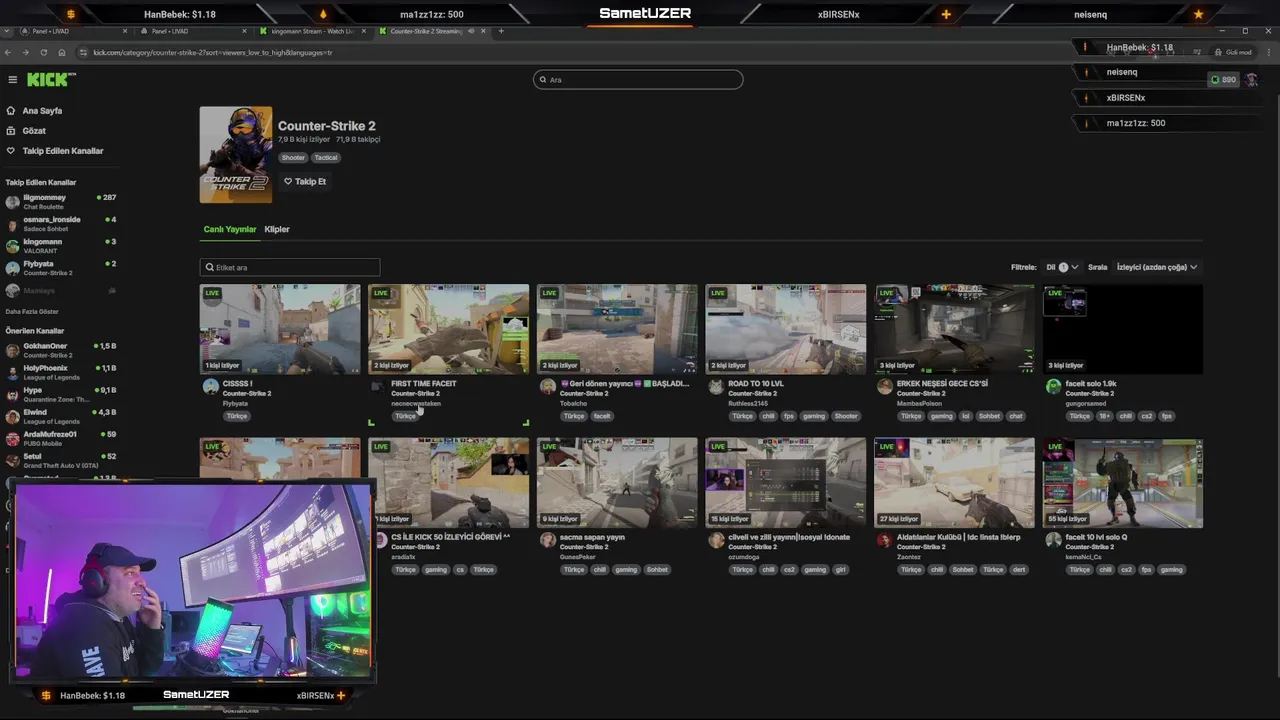The image size is (1280, 720).
Task: Close the Counter-Strike 2 browser tab
Action: (483, 31)
